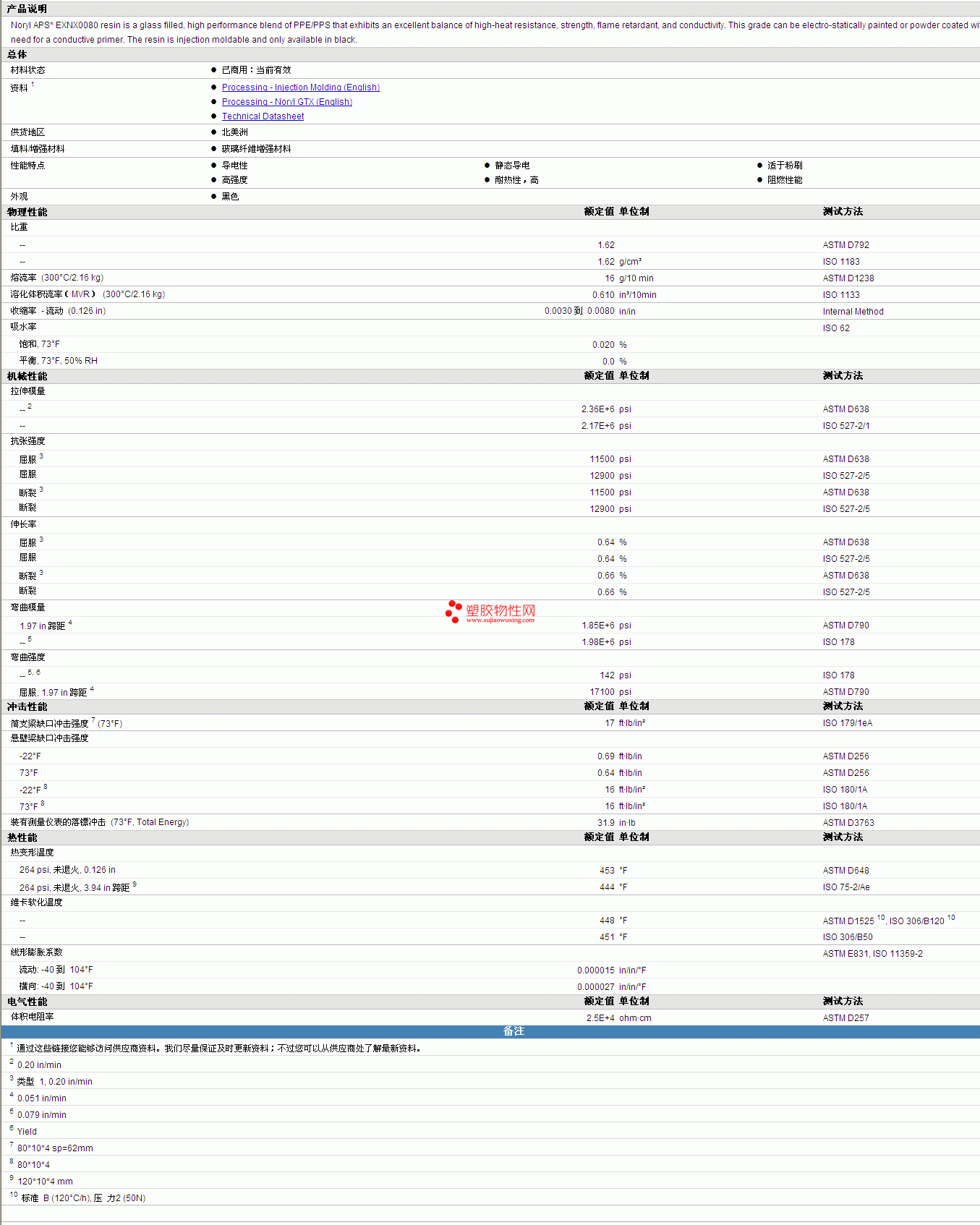Click the ASTM D648 test method
This screenshot has height=1225, width=980.
[x=846, y=871]
